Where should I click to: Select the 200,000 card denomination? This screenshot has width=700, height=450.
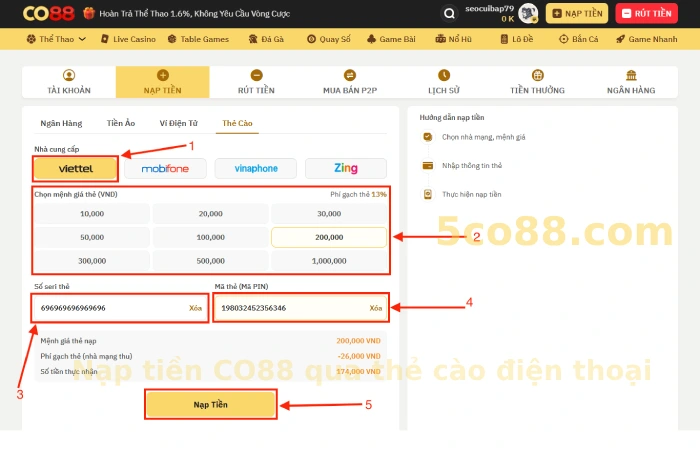[x=329, y=238]
